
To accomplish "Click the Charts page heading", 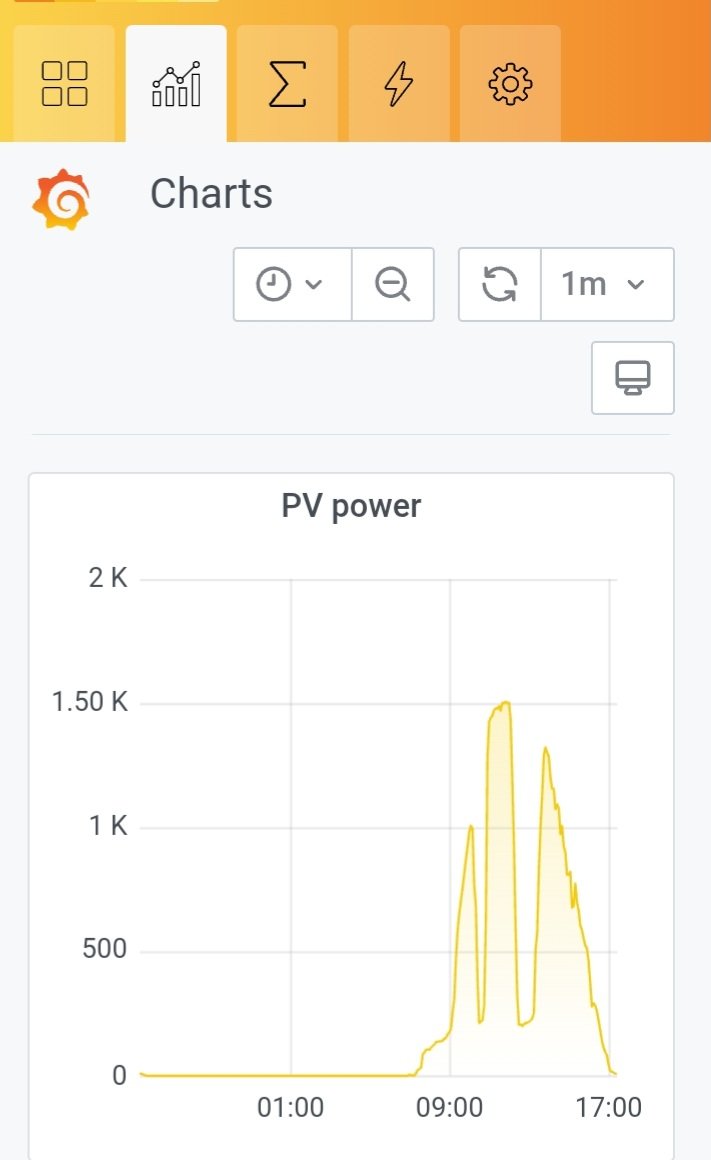I will [211, 194].
